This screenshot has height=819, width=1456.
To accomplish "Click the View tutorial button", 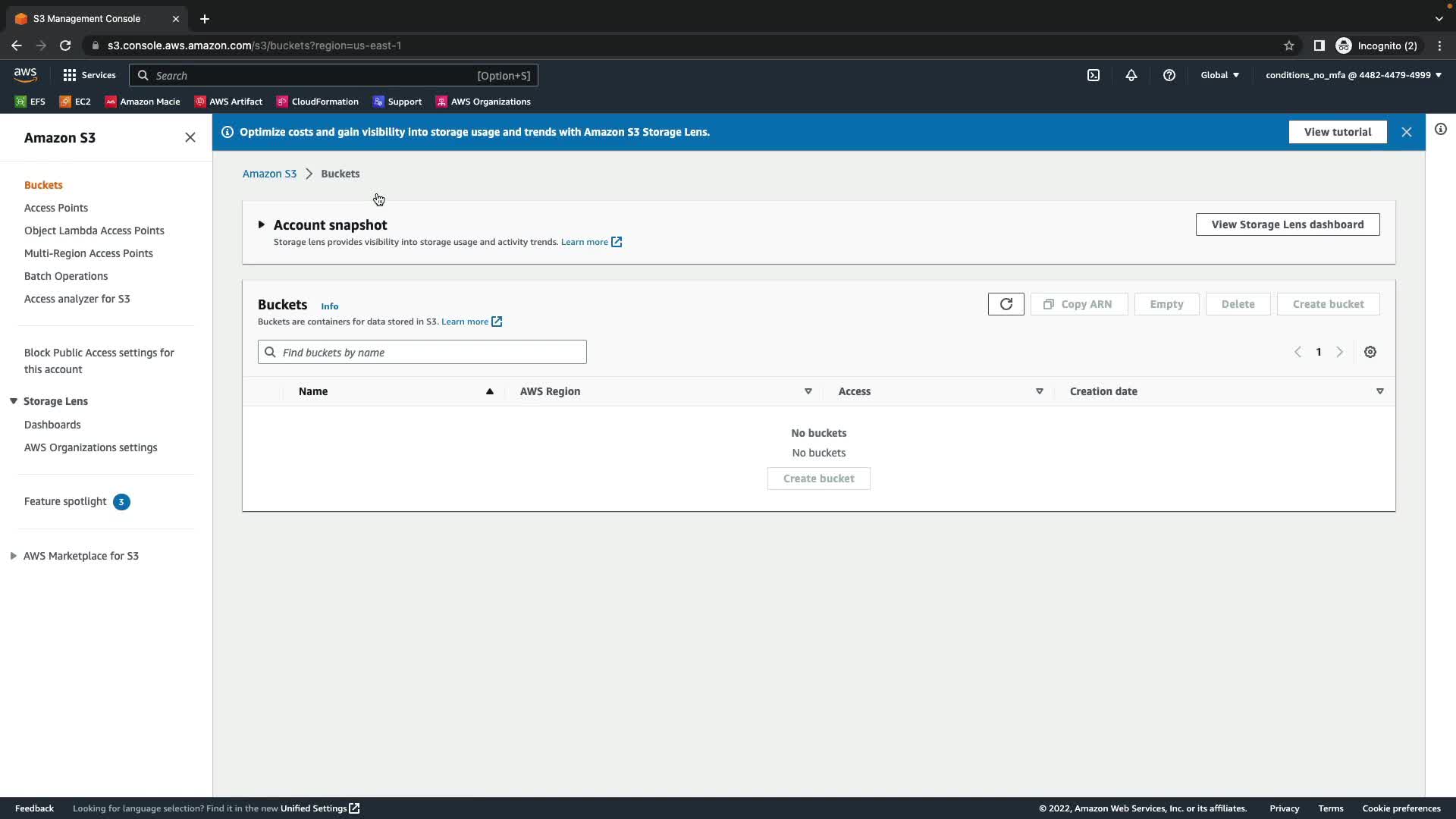I will point(1337,132).
